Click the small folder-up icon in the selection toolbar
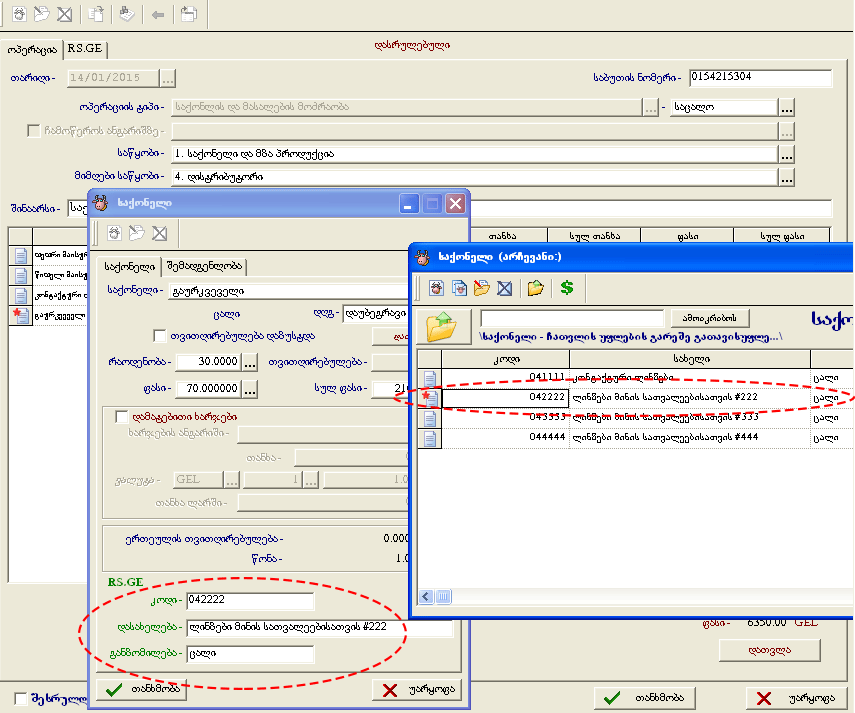 coord(536,288)
